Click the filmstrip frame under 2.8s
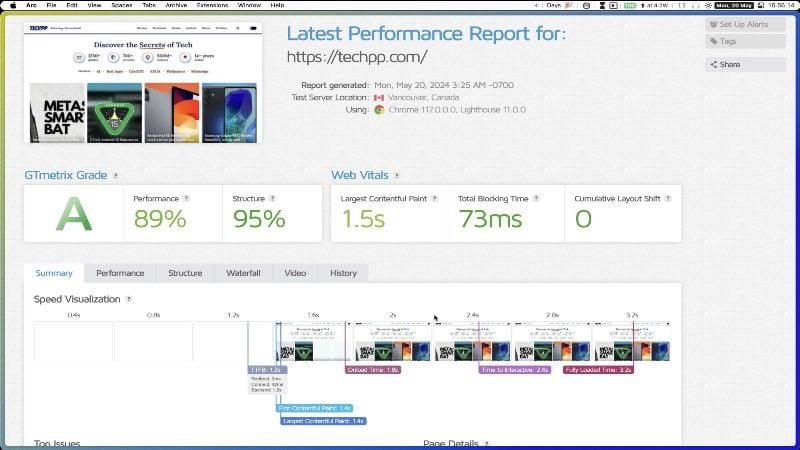 coord(552,341)
